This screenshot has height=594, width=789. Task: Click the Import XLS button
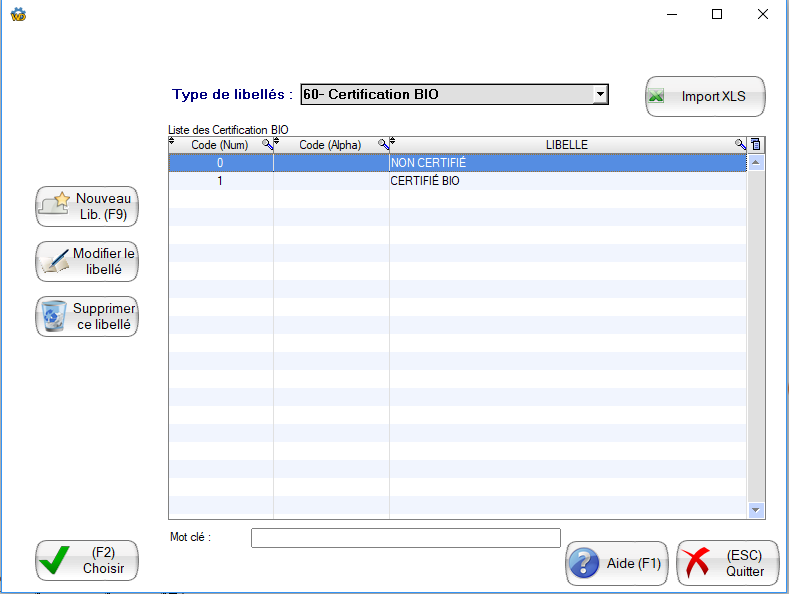coord(705,97)
